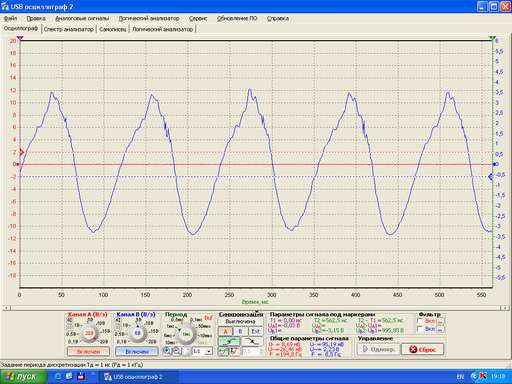This screenshot has height=384, width=512.
Task: Open the Правка menu
Action: point(36,18)
